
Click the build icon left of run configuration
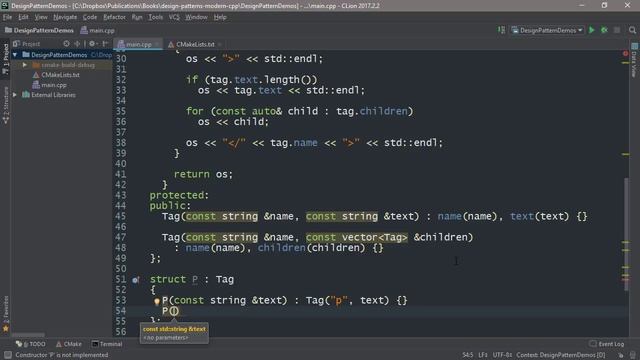[501, 30]
